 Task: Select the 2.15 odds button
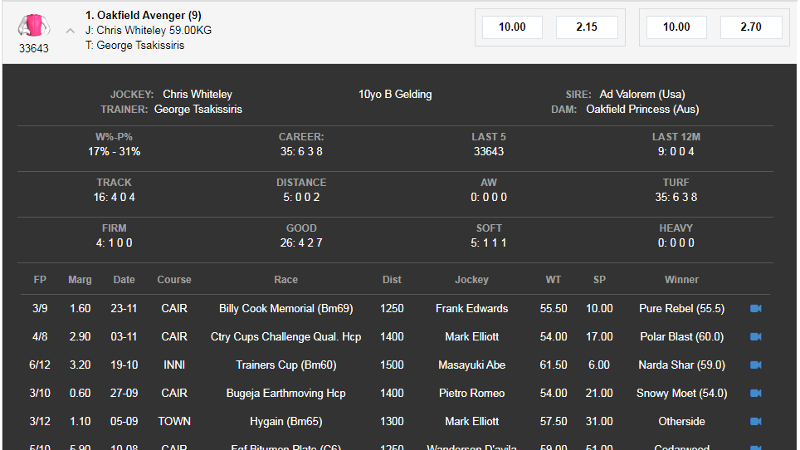coord(587,27)
